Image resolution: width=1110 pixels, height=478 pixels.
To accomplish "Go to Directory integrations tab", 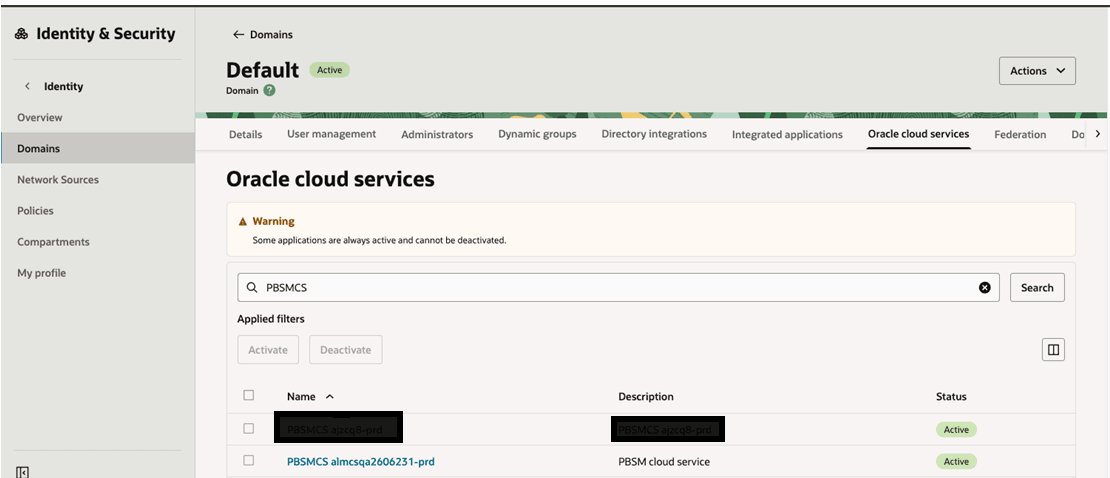I will point(654,134).
